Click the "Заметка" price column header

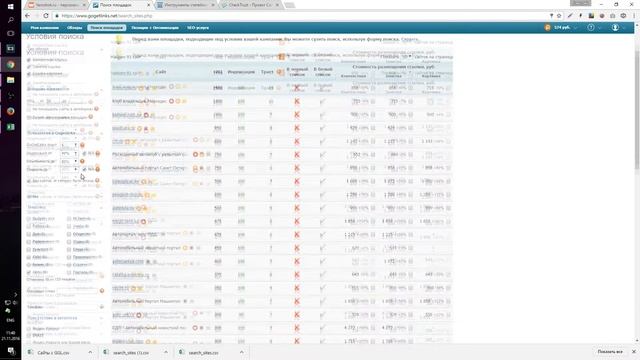point(393,76)
